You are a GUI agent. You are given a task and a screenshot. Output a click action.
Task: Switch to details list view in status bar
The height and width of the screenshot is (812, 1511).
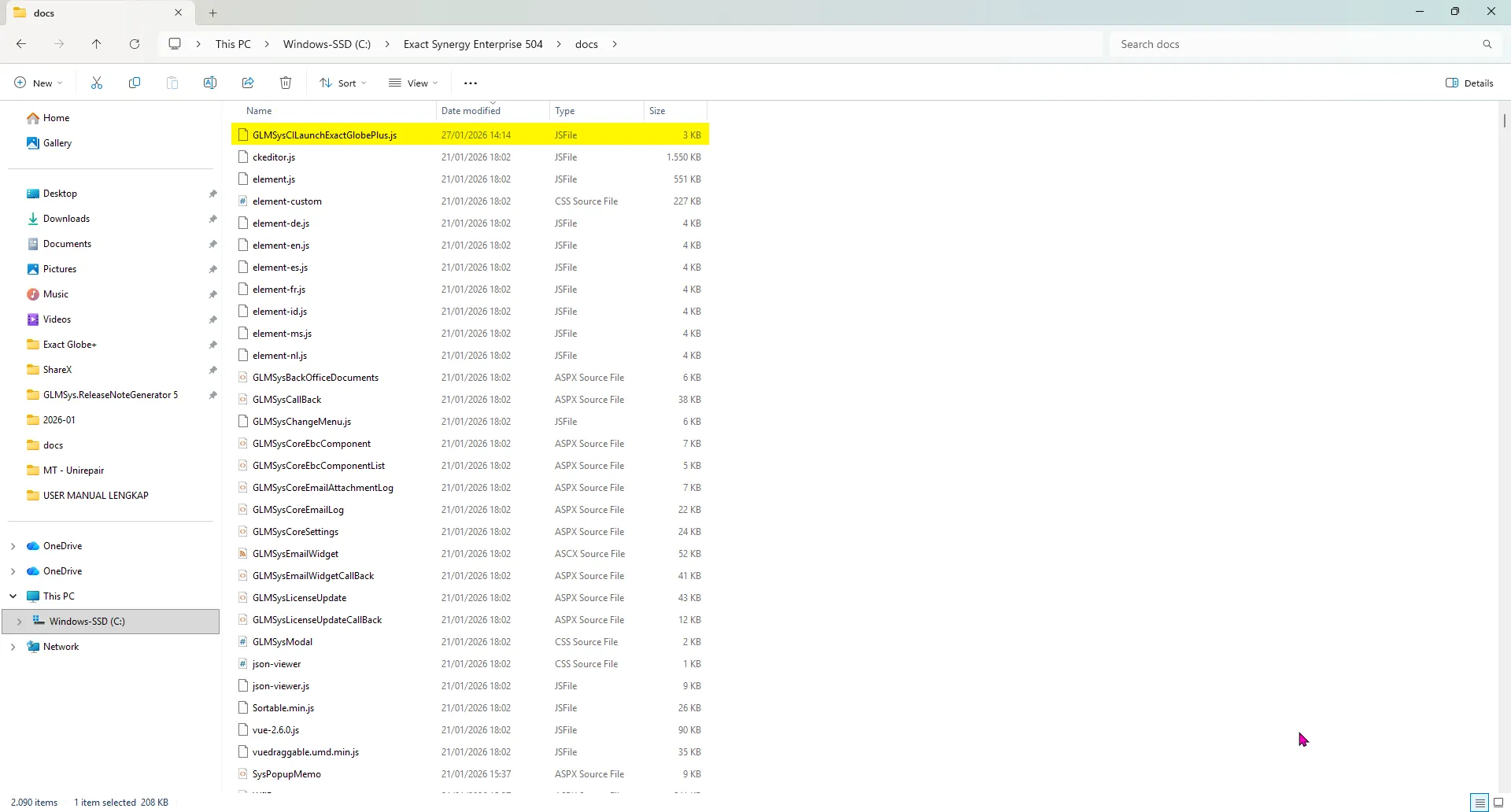[1480, 803]
